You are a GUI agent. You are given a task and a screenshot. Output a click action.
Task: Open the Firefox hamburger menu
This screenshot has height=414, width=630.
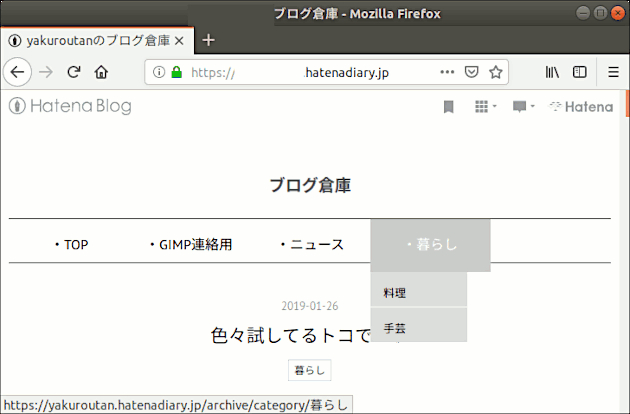(x=613, y=72)
